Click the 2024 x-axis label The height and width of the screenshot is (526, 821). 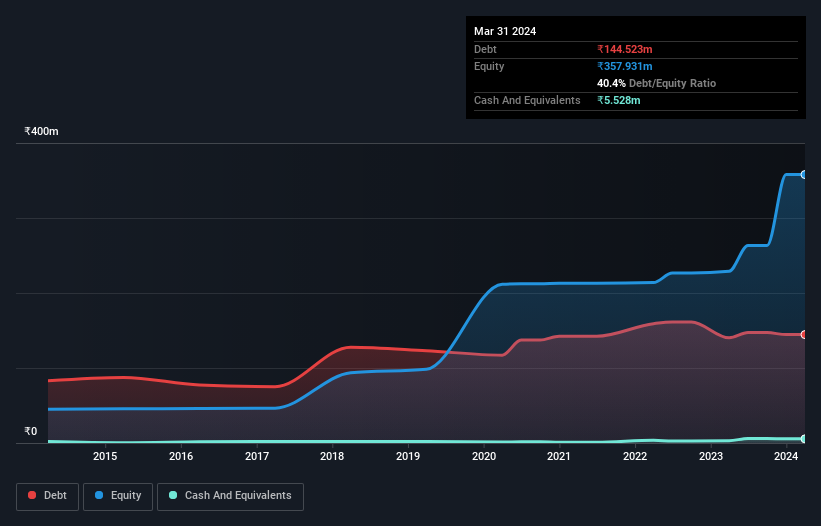(x=786, y=456)
